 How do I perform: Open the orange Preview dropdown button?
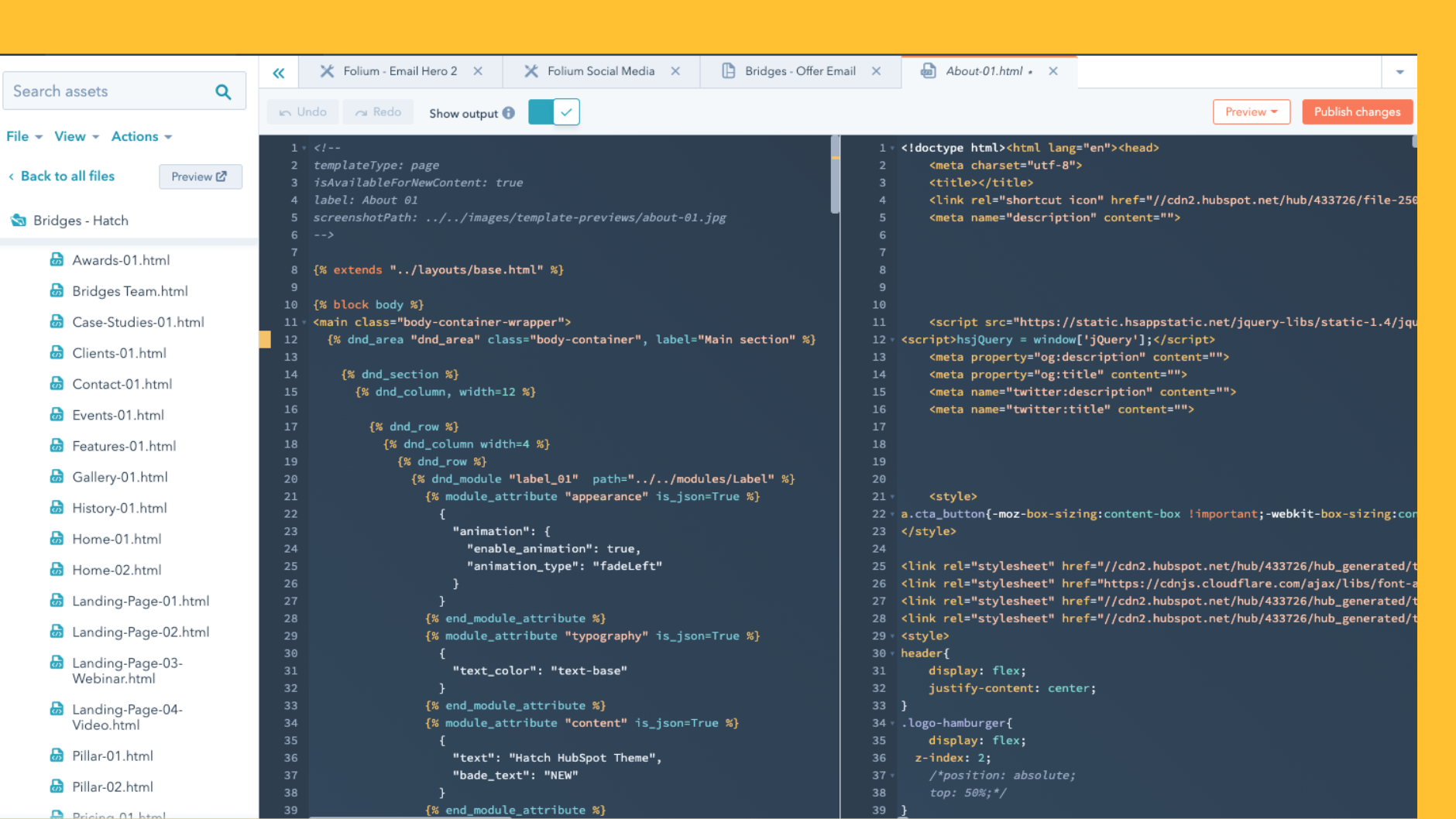click(1252, 112)
